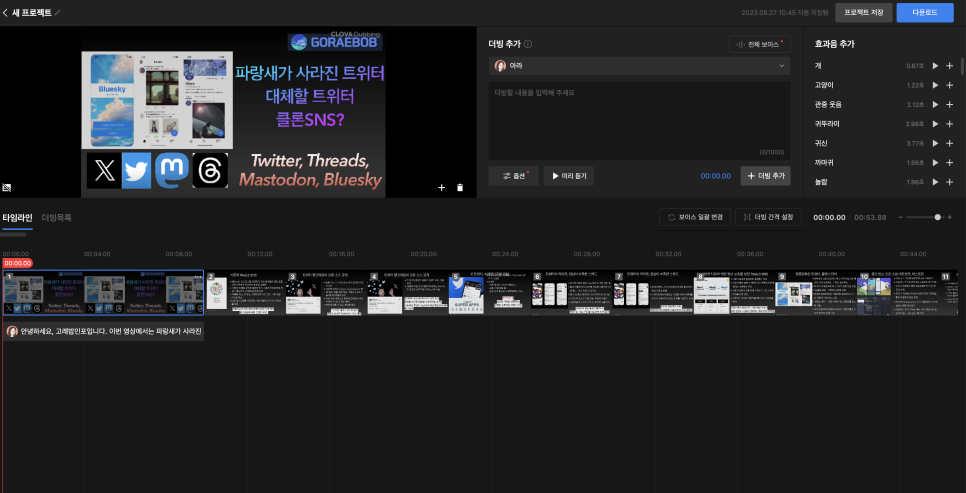Select timeline clip number 4

click(x=408, y=293)
